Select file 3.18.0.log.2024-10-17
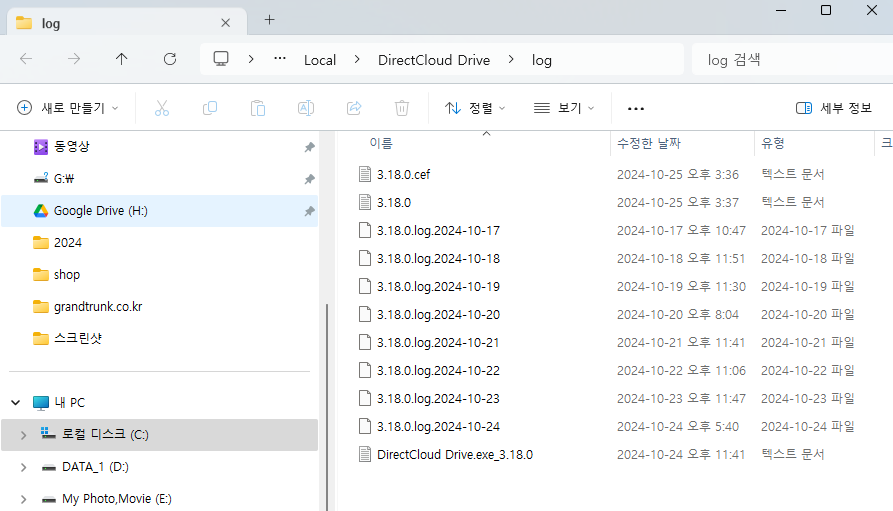The height and width of the screenshot is (511, 893). pos(438,230)
